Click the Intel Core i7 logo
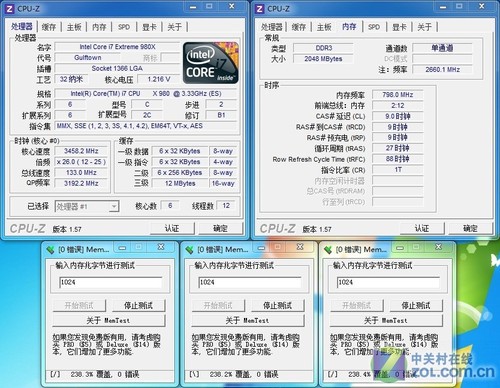This screenshot has width=500, height=388. click(x=211, y=63)
